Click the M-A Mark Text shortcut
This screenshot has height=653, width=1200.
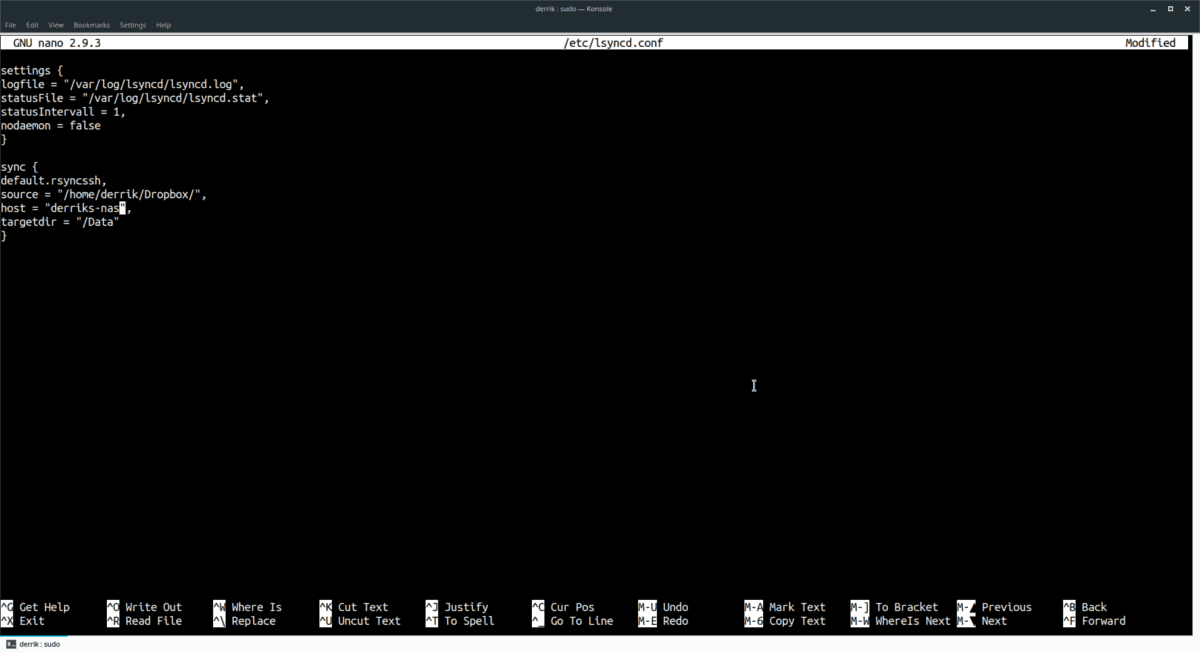(x=785, y=607)
